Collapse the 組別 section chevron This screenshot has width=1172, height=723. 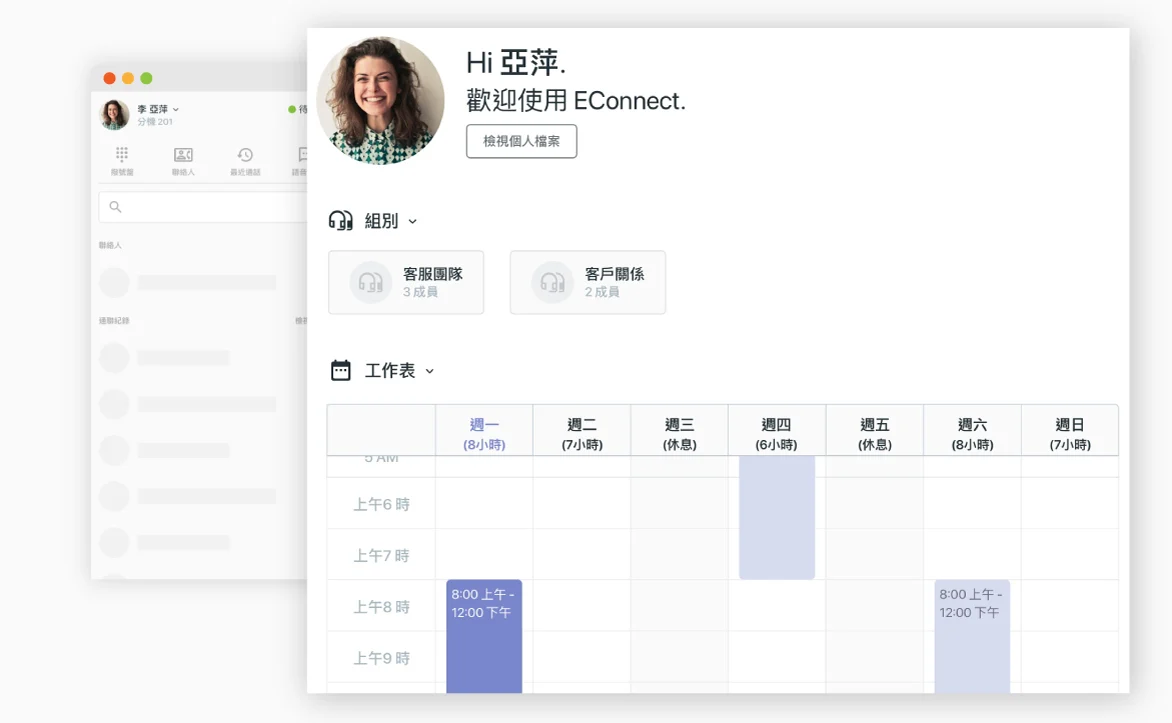pyautogui.click(x=412, y=222)
